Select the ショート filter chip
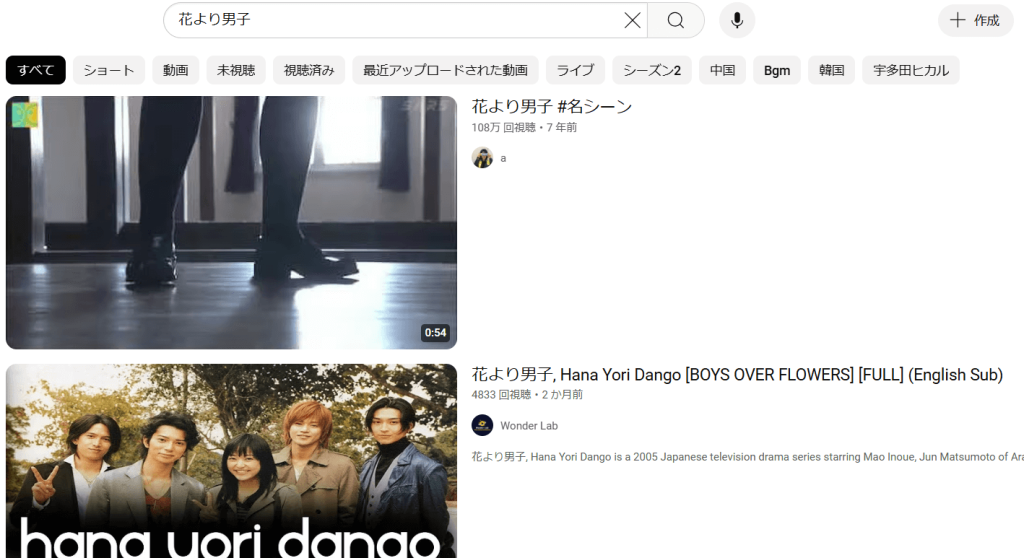This screenshot has width=1024, height=558. coord(108,70)
